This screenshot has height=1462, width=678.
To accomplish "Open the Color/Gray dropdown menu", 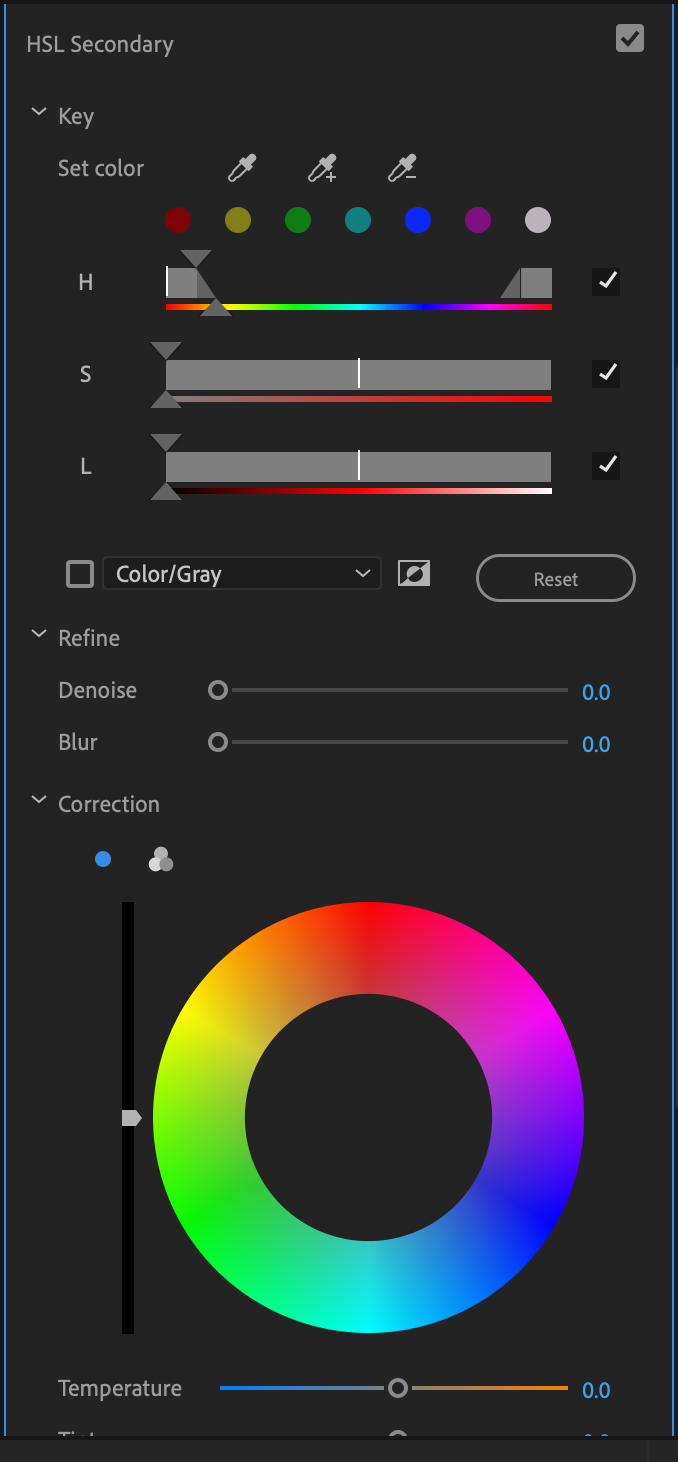I will (242, 573).
